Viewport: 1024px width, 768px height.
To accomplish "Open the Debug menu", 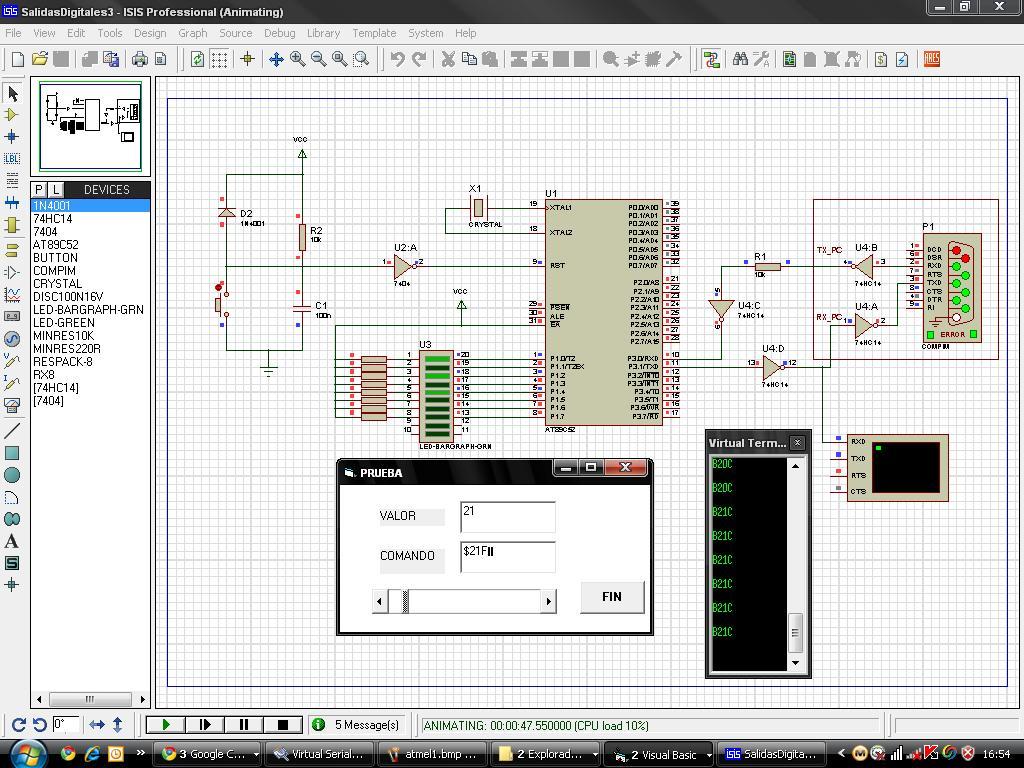I will pyautogui.click(x=279, y=32).
